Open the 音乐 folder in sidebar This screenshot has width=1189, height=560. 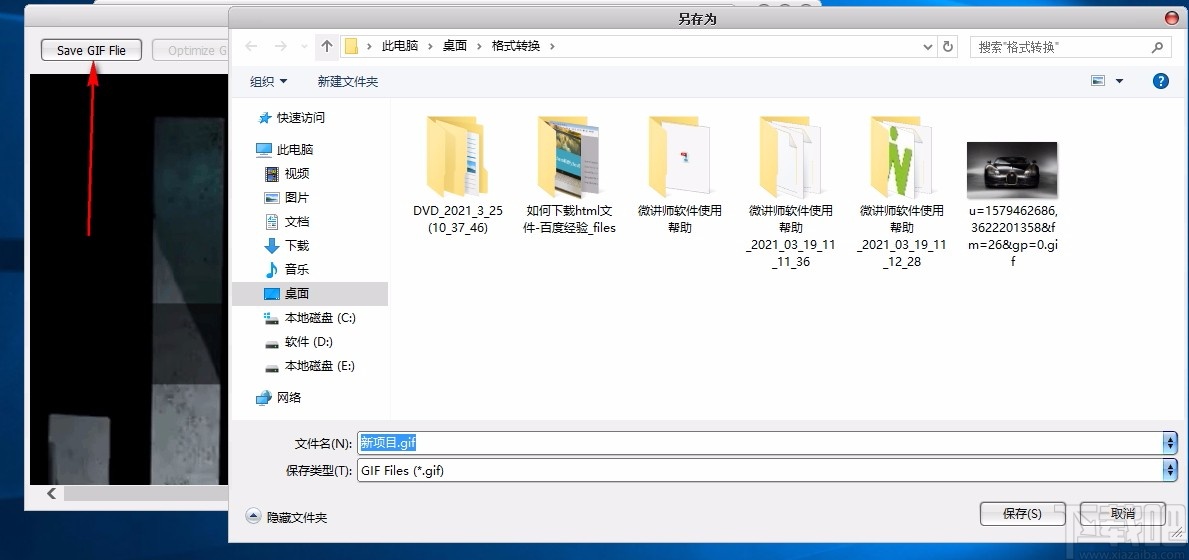(287, 270)
